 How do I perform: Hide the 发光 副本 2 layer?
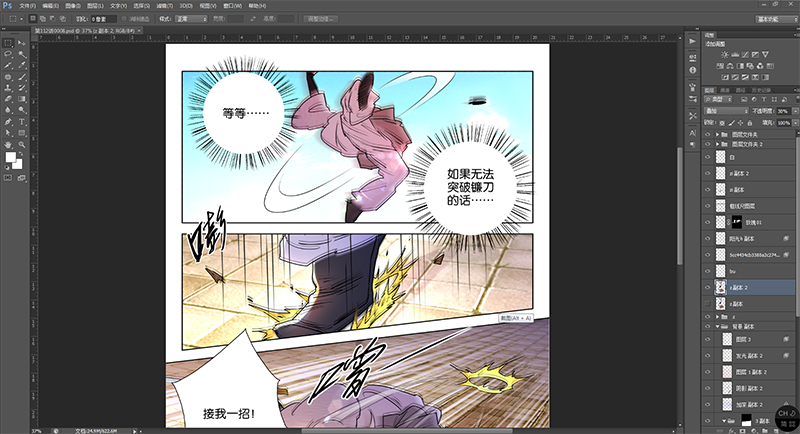pyautogui.click(x=707, y=355)
